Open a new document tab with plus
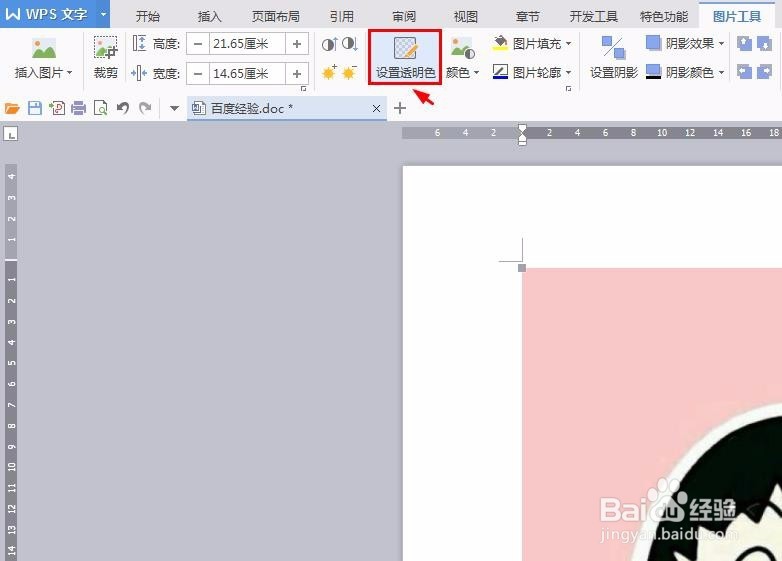 (400, 108)
